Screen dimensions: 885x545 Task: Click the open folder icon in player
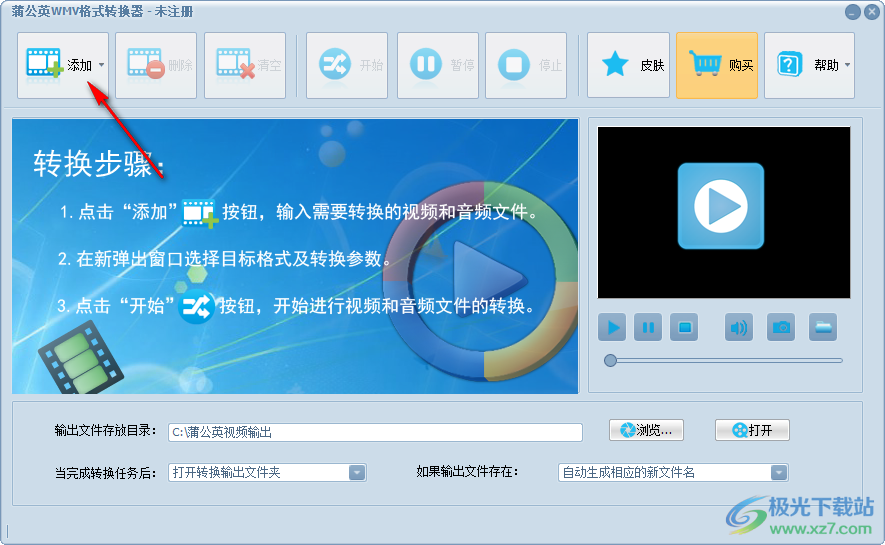pos(823,327)
